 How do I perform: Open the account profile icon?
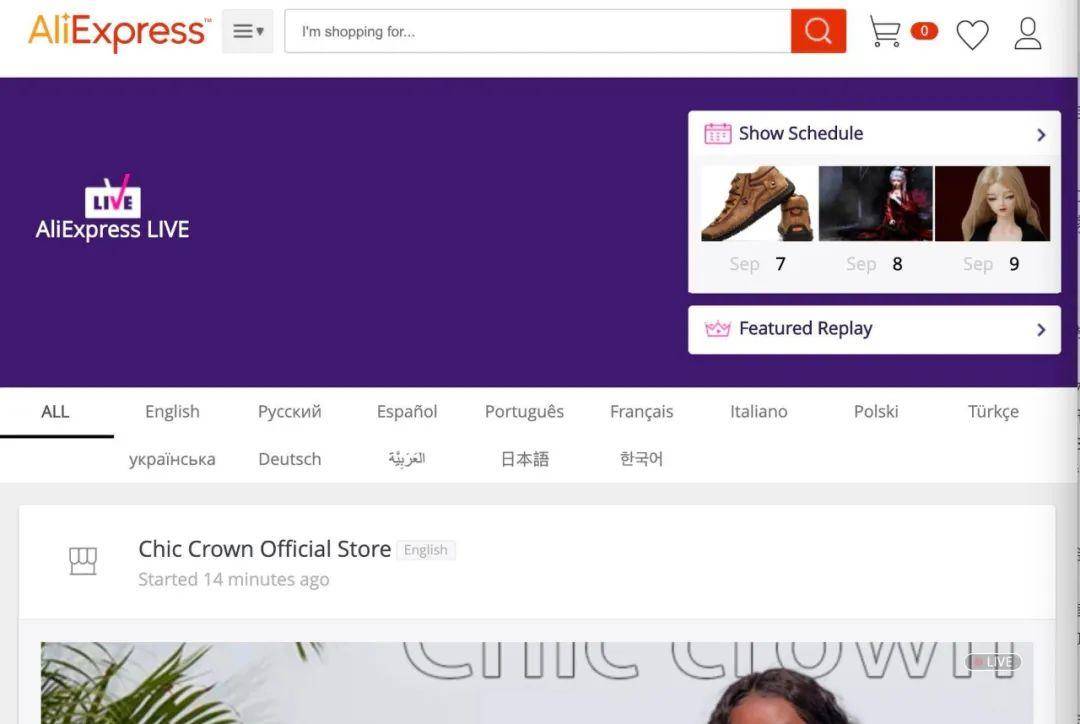tap(1028, 34)
